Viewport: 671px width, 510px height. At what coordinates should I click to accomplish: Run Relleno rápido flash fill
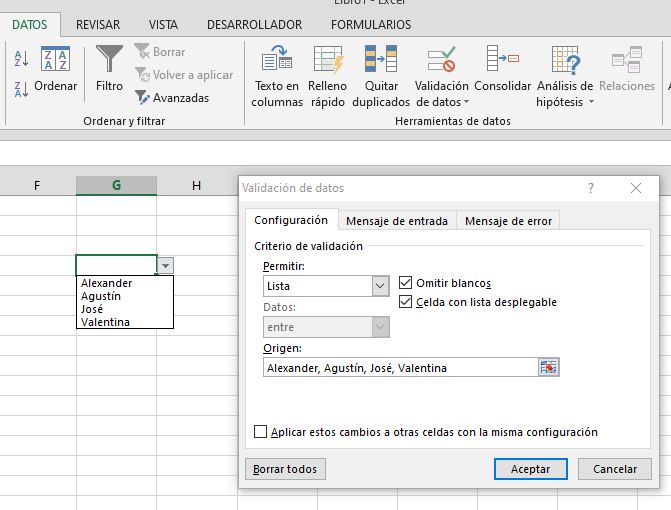point(328,77)
